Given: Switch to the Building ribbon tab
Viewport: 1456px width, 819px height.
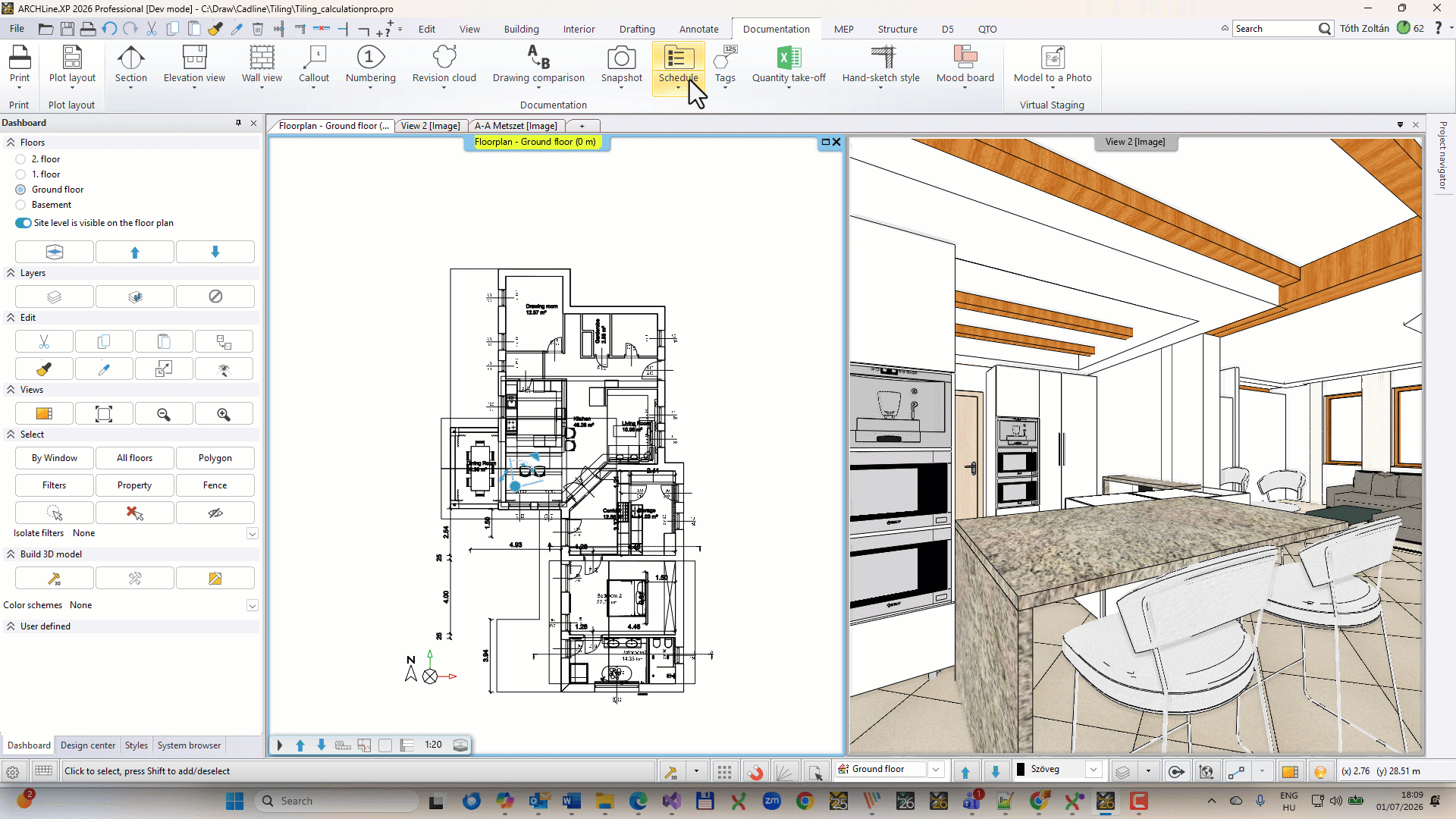Looking at the screenshot, I should coord(521,30).
